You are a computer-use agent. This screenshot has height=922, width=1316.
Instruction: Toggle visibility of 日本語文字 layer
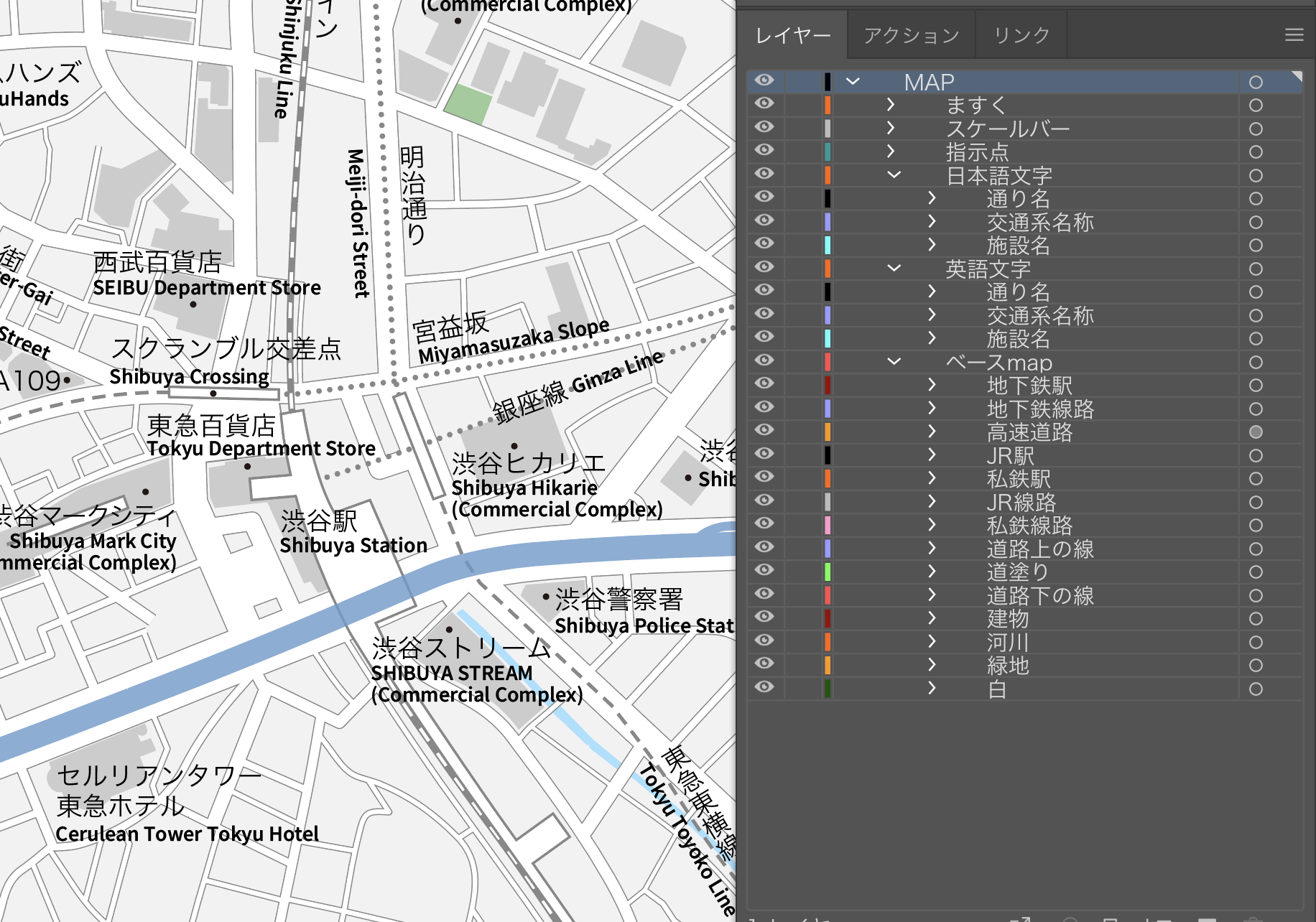pyautogui.click(x=764, y=174)
